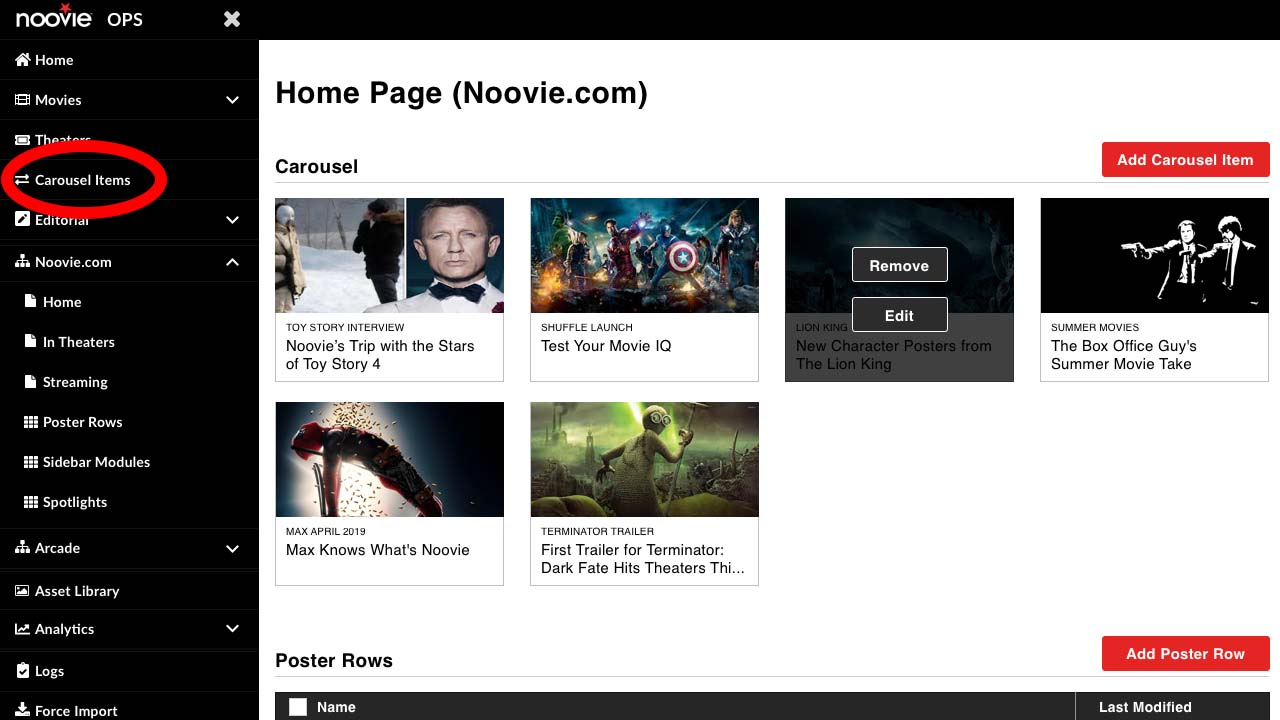Viewport: 1280px width, 720px height.
Task: Click the 'Name' column header in Poster Rows
Action: click(336, 707)
